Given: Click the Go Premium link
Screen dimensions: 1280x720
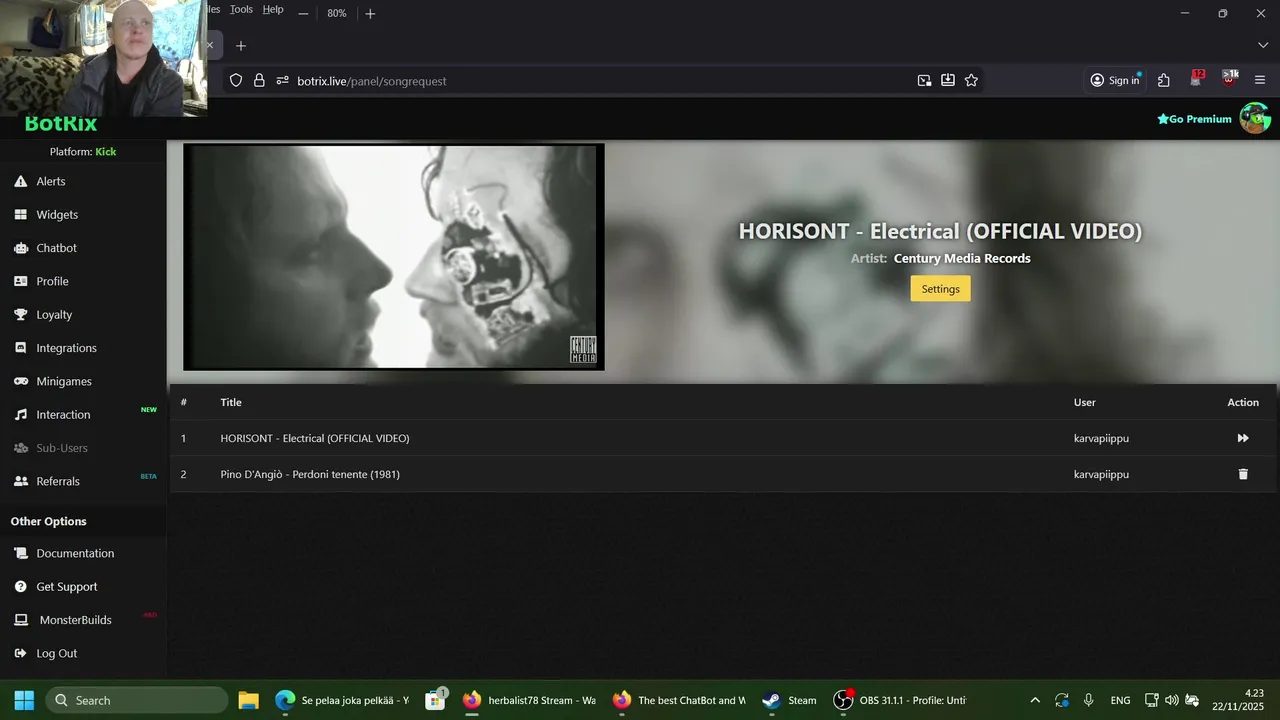Looking at the screenshot, I should (1194, 119).
